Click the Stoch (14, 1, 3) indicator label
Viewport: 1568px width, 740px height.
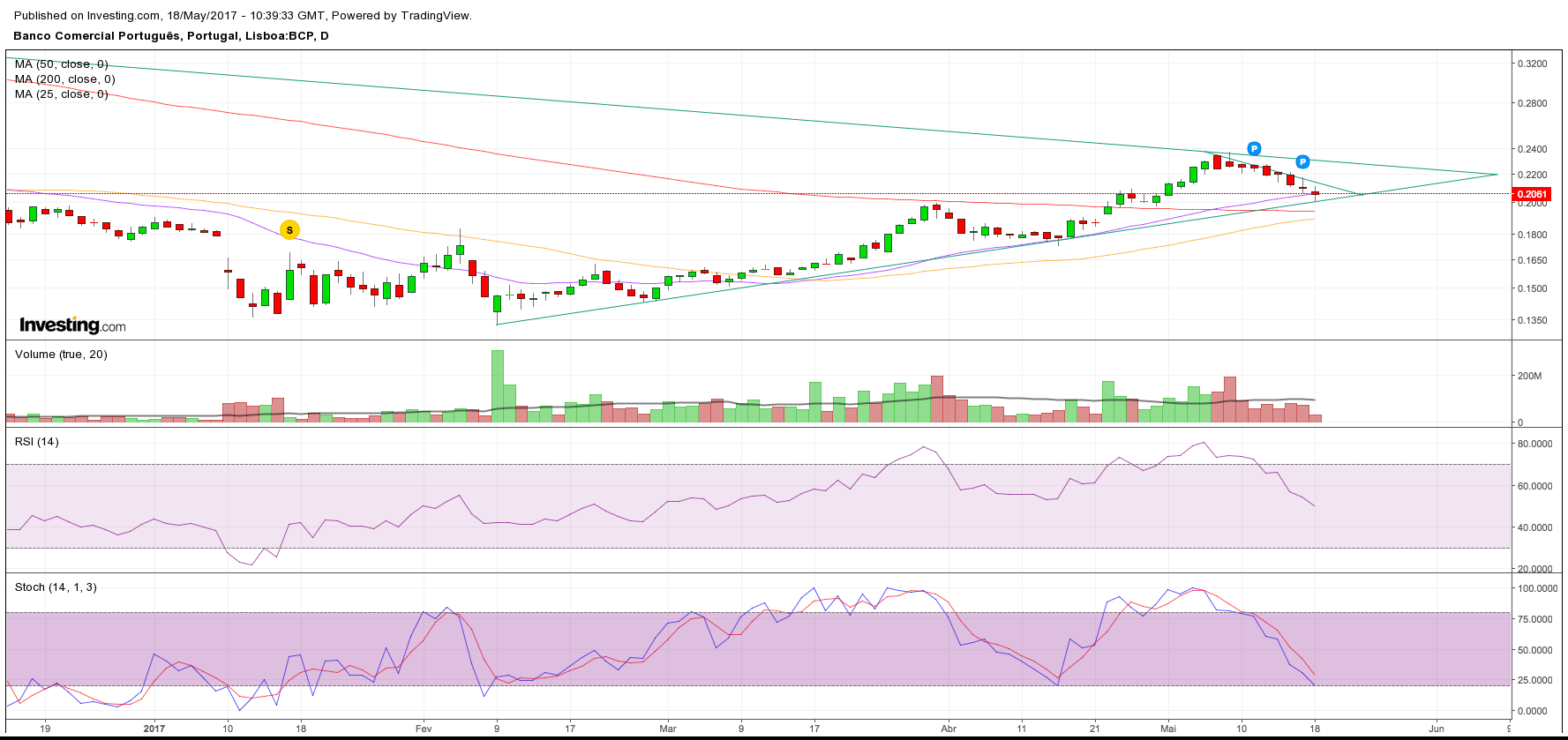(x=56, y=587)
